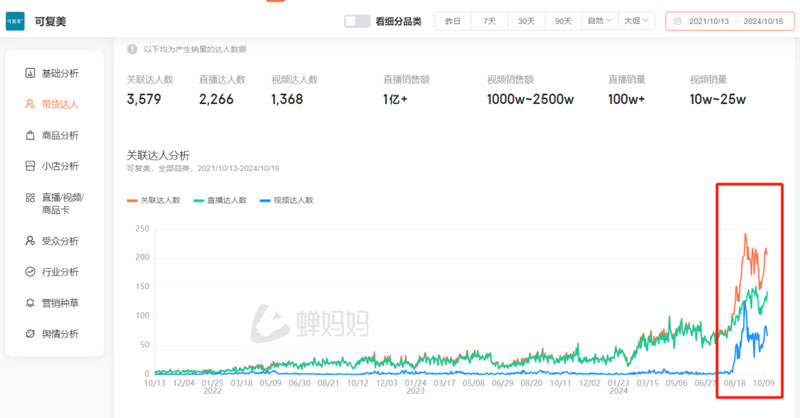Toggle 视频达人数 blue legend series
800x418 pixels.
286,200
